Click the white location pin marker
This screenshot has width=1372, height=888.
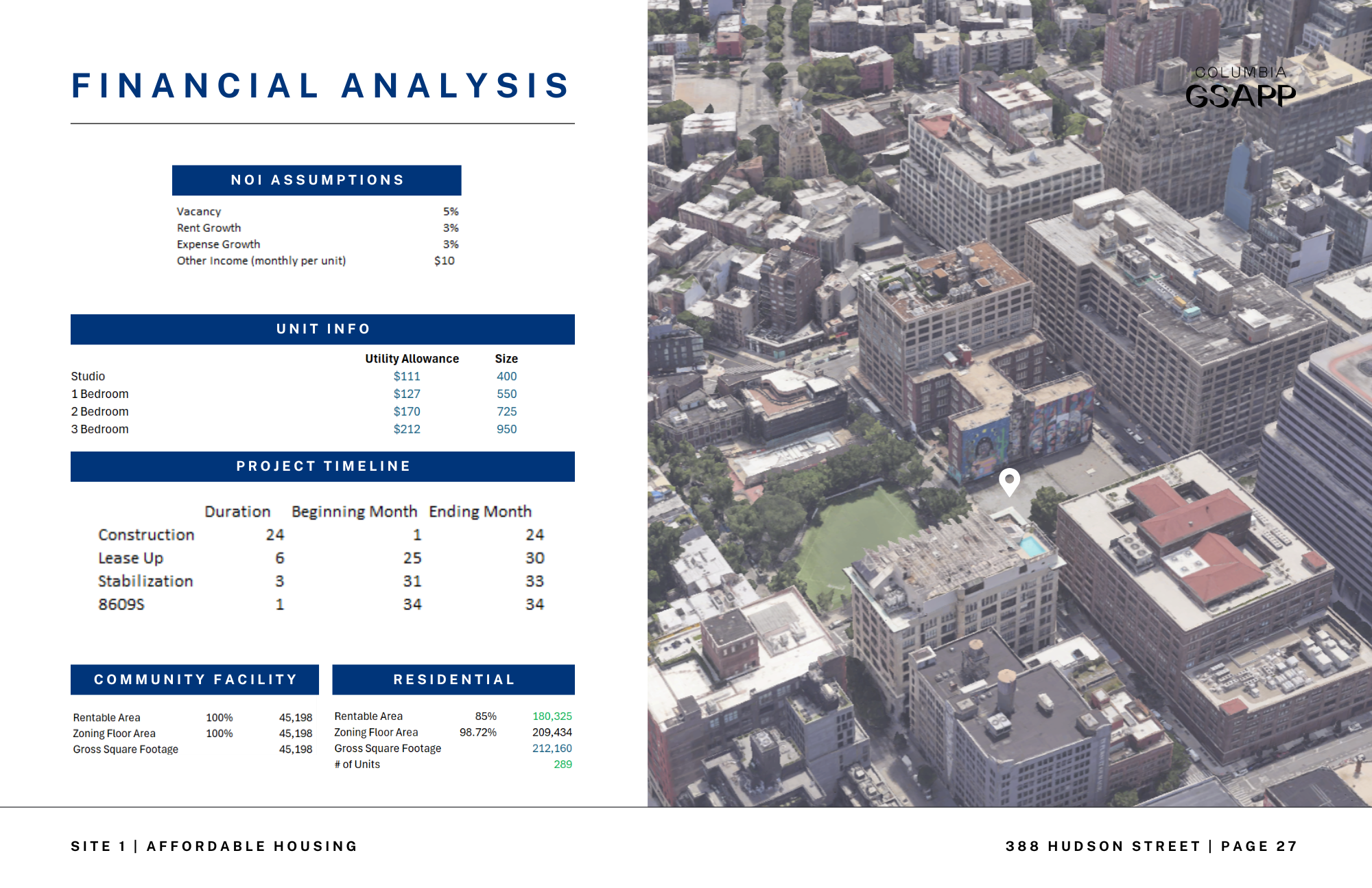pos(1008,480)
